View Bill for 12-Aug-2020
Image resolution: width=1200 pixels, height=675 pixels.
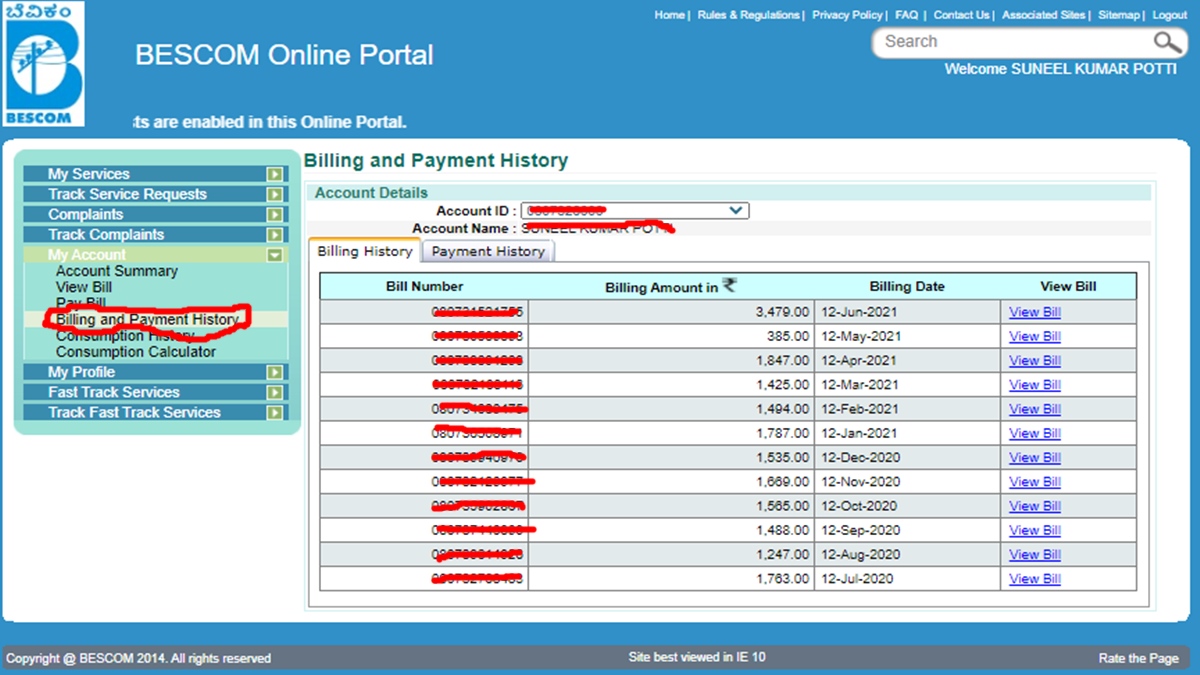[x=1035, y=554]
